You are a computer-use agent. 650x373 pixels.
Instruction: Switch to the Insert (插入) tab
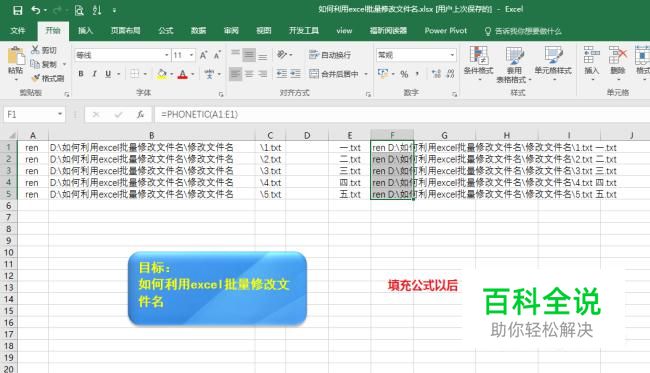pyautogui.click(x=85, y=31)
